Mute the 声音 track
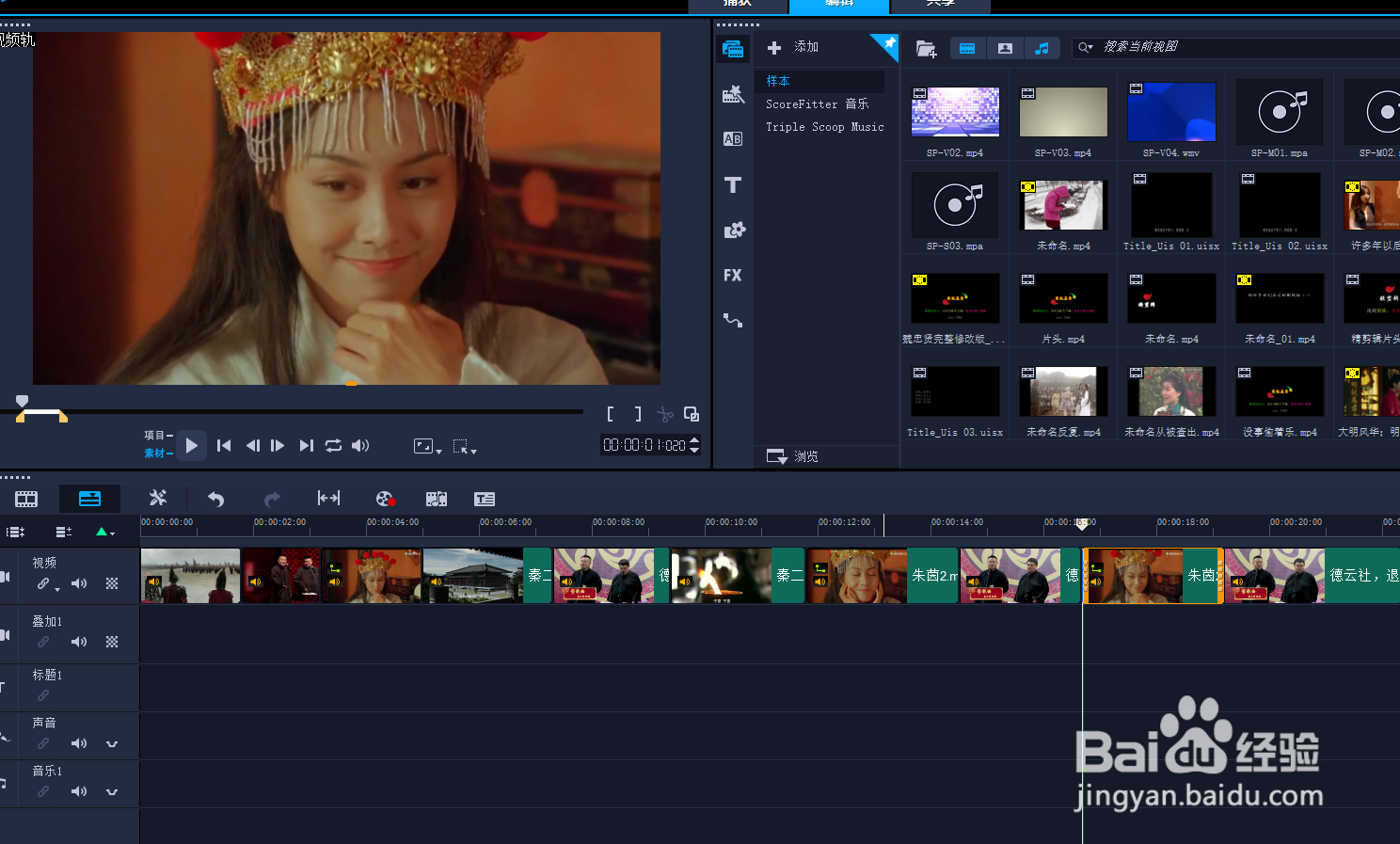1400x844 pixels. click(x=79, y=743)
